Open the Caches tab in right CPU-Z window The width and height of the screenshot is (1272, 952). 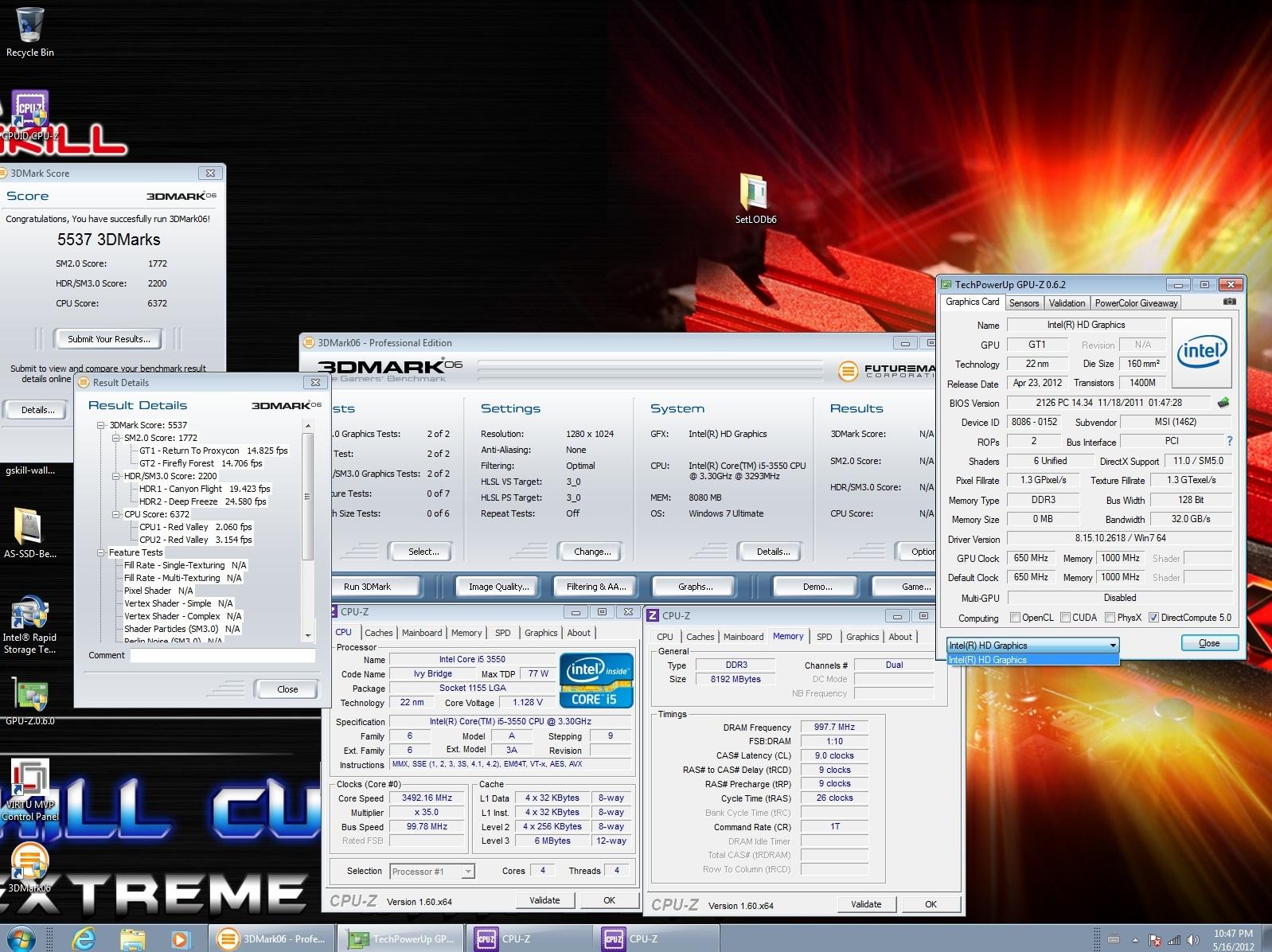pos(700,637)
